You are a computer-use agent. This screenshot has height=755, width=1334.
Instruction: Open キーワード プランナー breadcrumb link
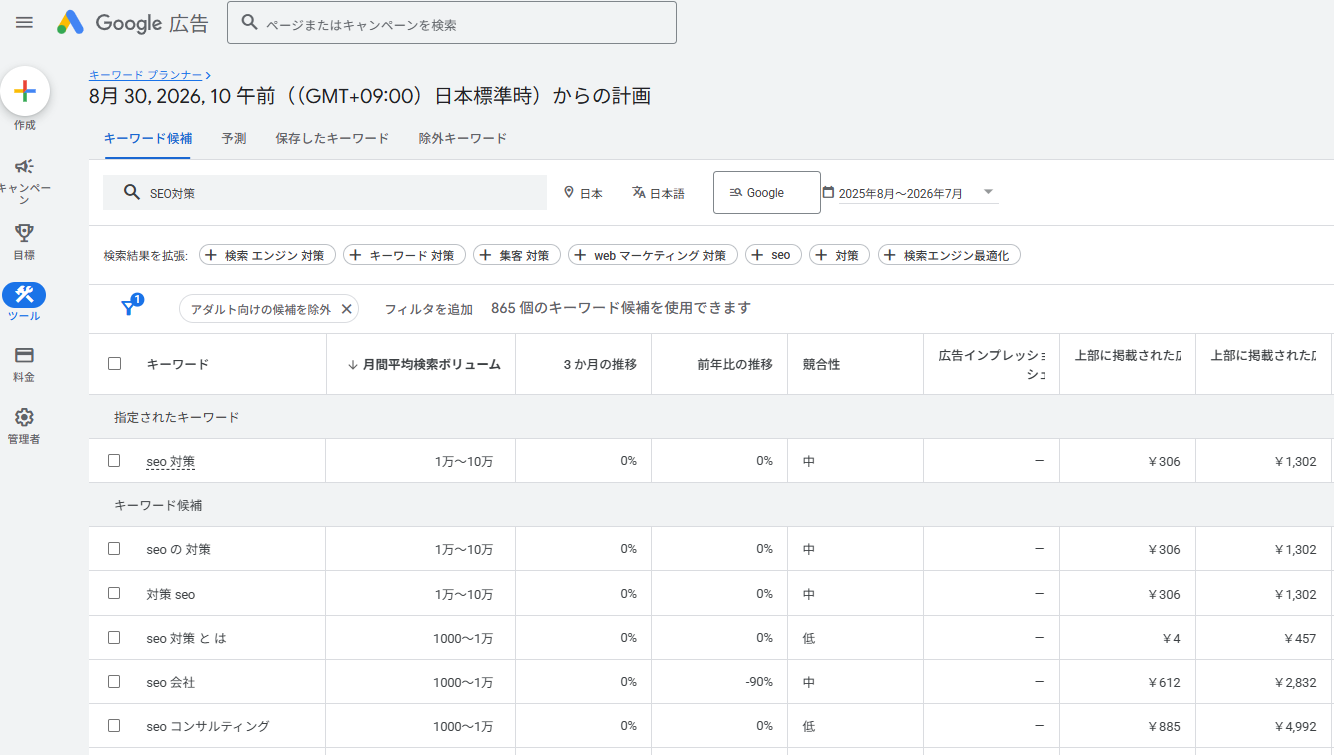(x=146, y=75)
